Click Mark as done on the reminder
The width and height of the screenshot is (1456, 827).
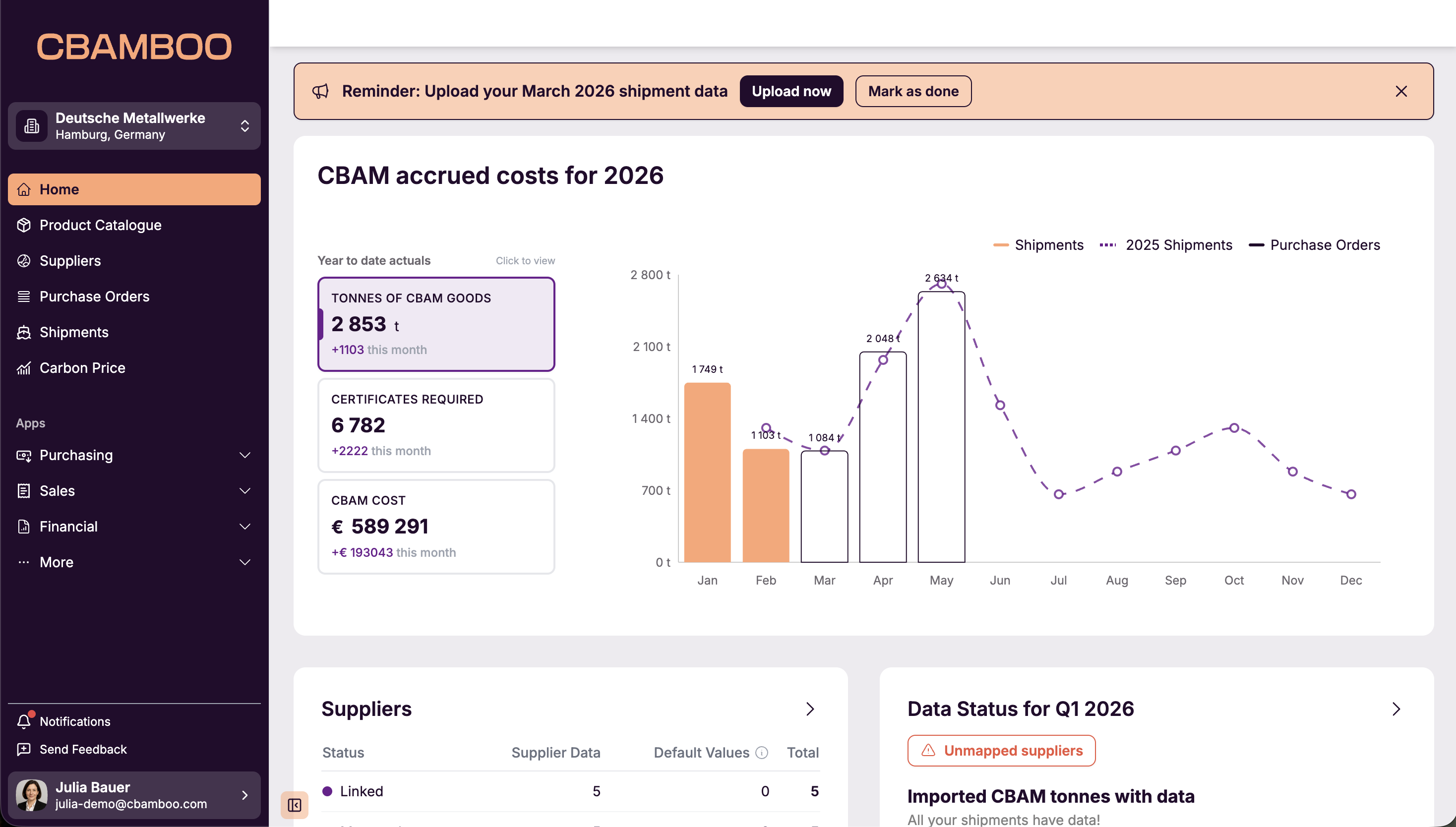click(912, 91)
